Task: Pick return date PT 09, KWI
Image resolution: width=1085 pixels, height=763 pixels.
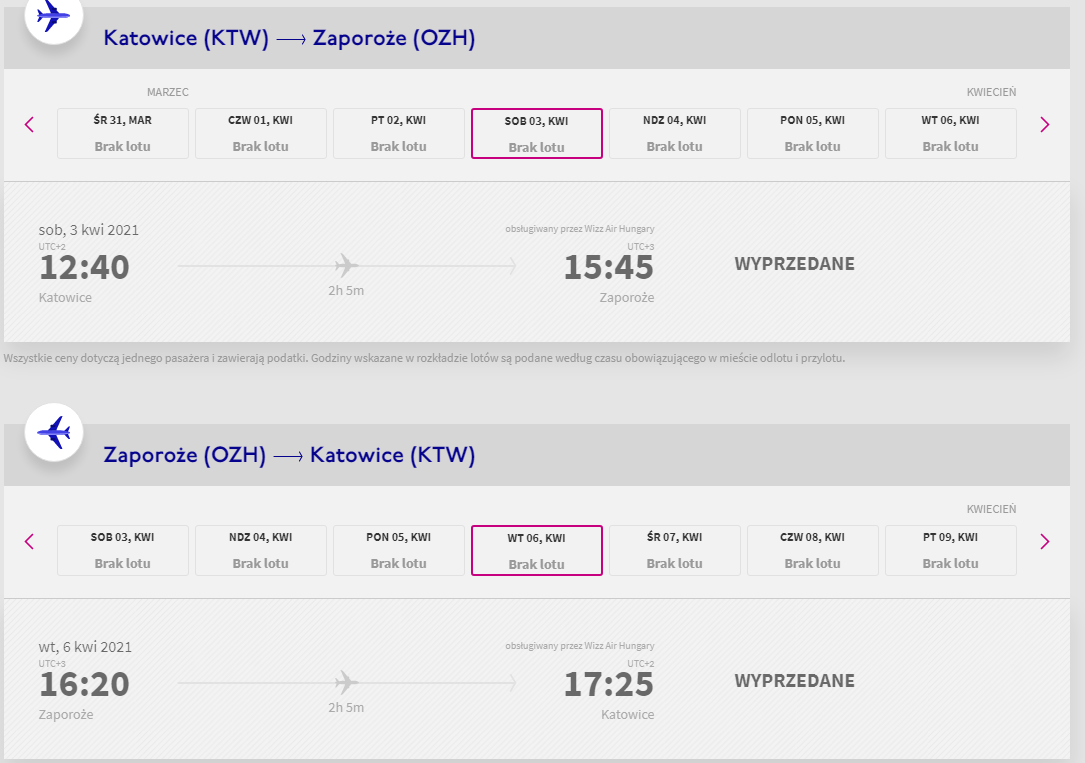Action: [x=951, y=551]
